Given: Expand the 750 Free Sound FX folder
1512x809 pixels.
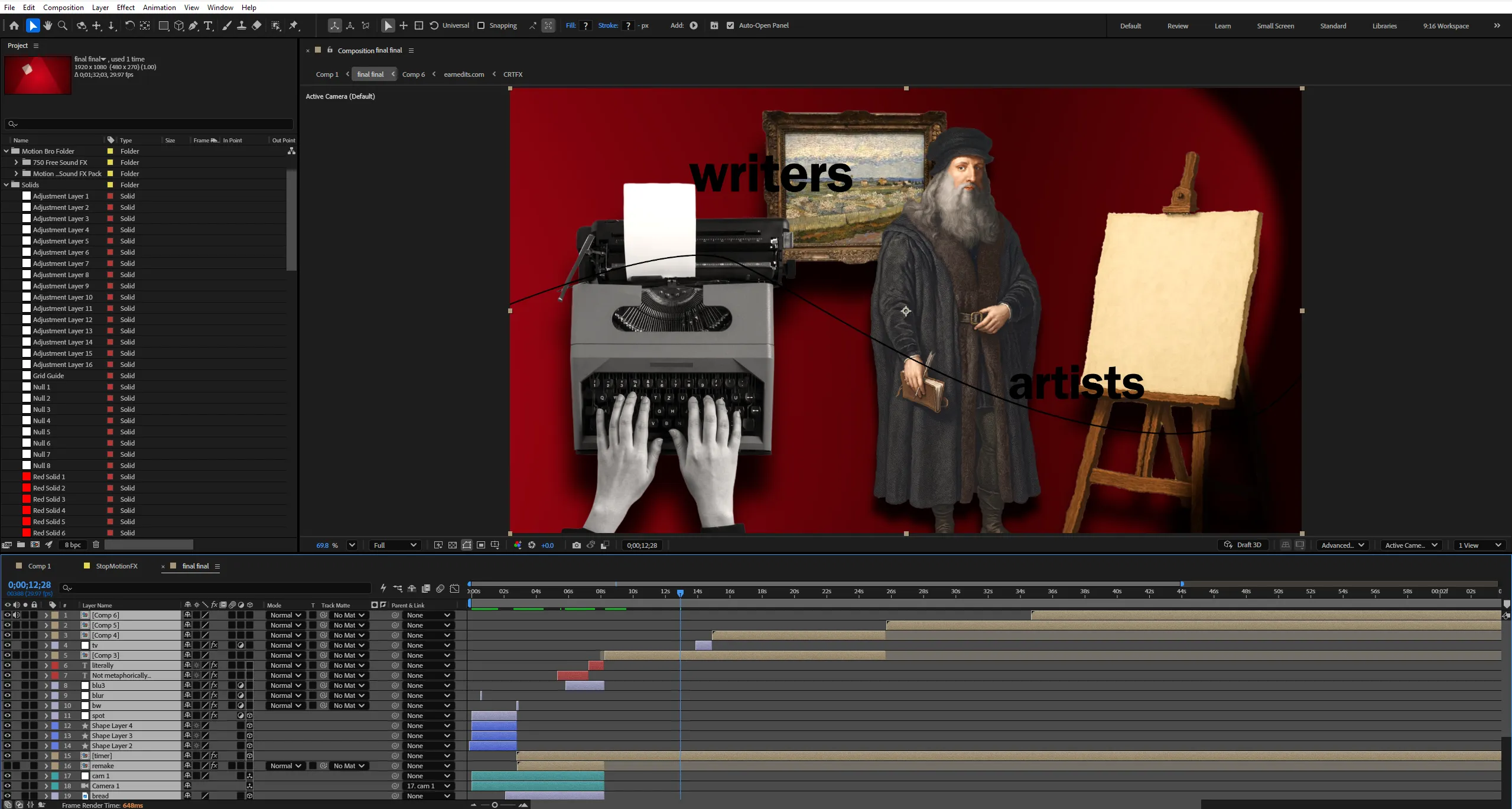Looking at the screenshot, I should pyautogui.click(x=16, y=163).
